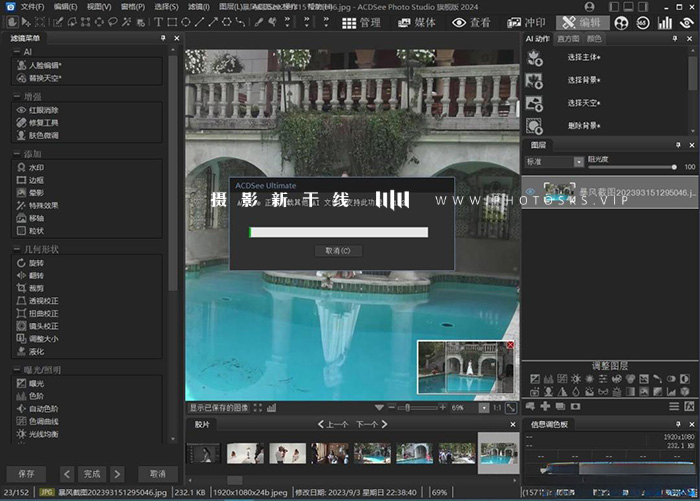
Task: Open the zoom percentage dropdown next to 69%
Action: [483, 408]
